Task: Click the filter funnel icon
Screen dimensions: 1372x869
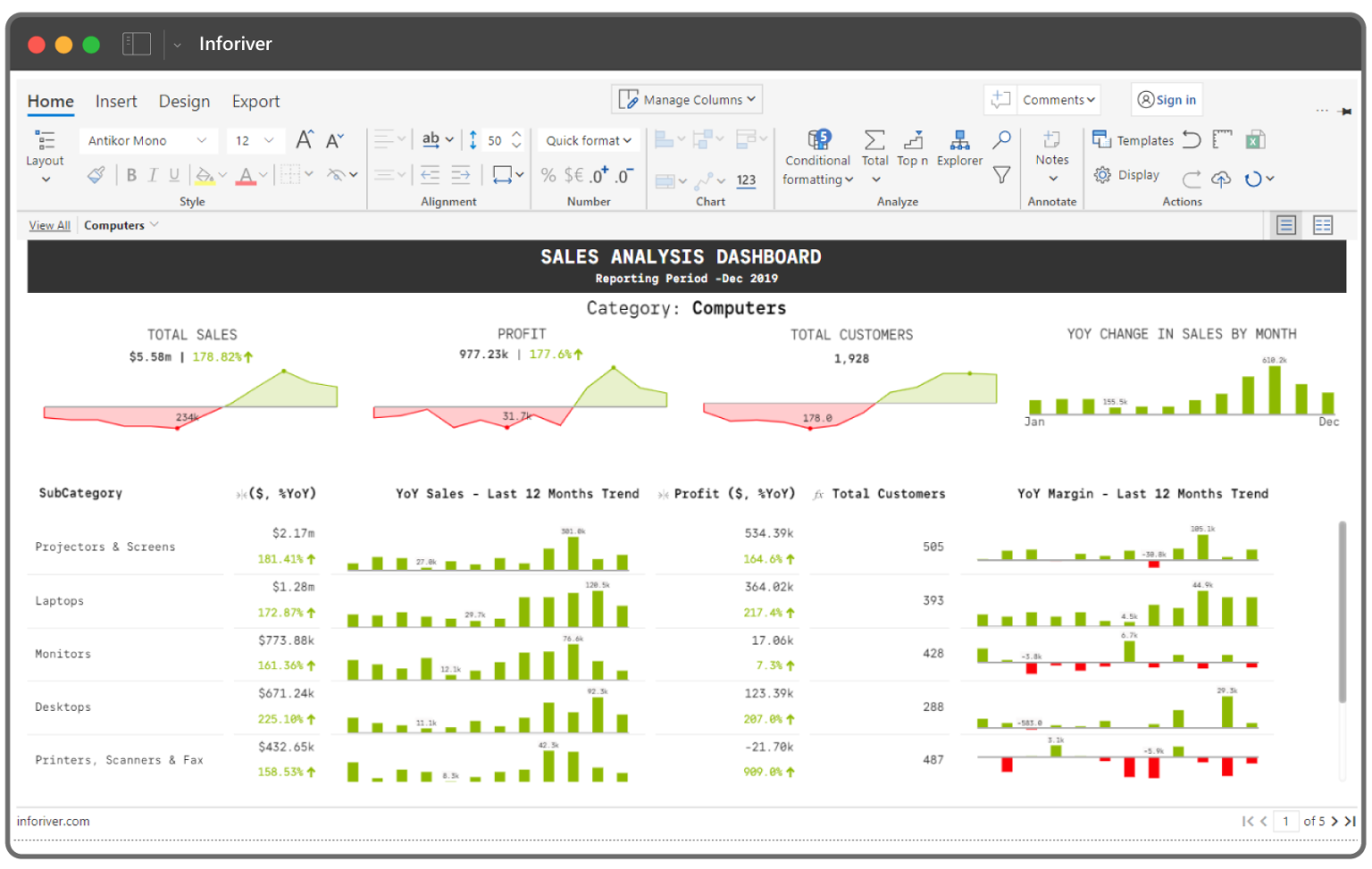Action: [1002, 175]
